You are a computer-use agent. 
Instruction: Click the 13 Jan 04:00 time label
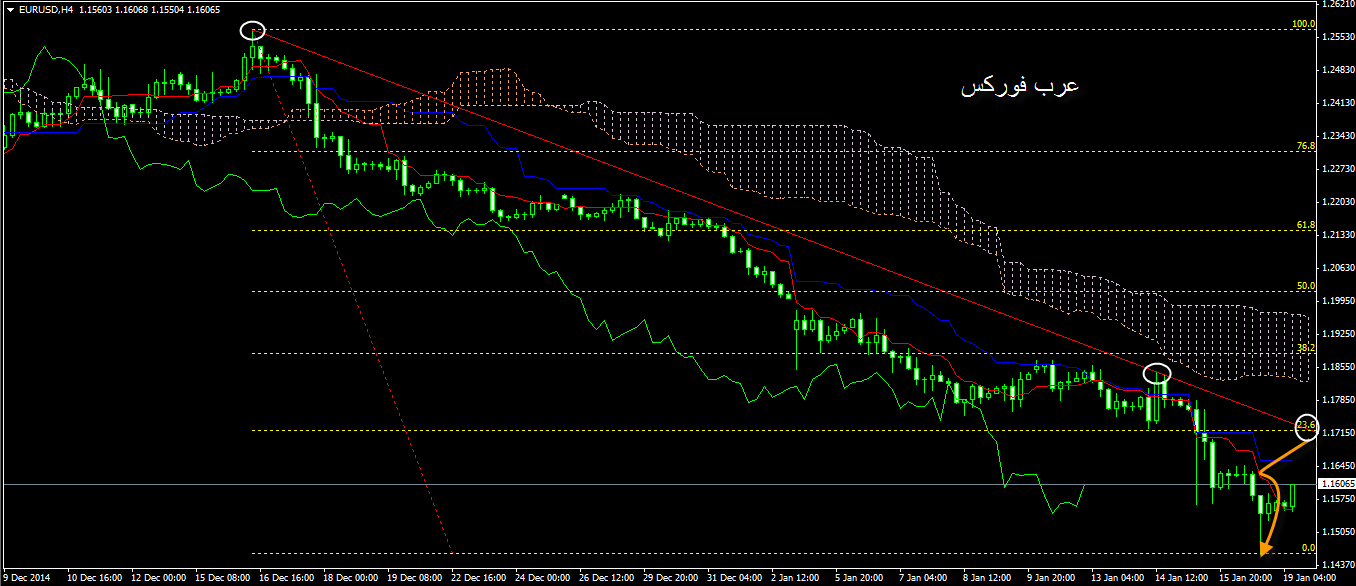1120,578
